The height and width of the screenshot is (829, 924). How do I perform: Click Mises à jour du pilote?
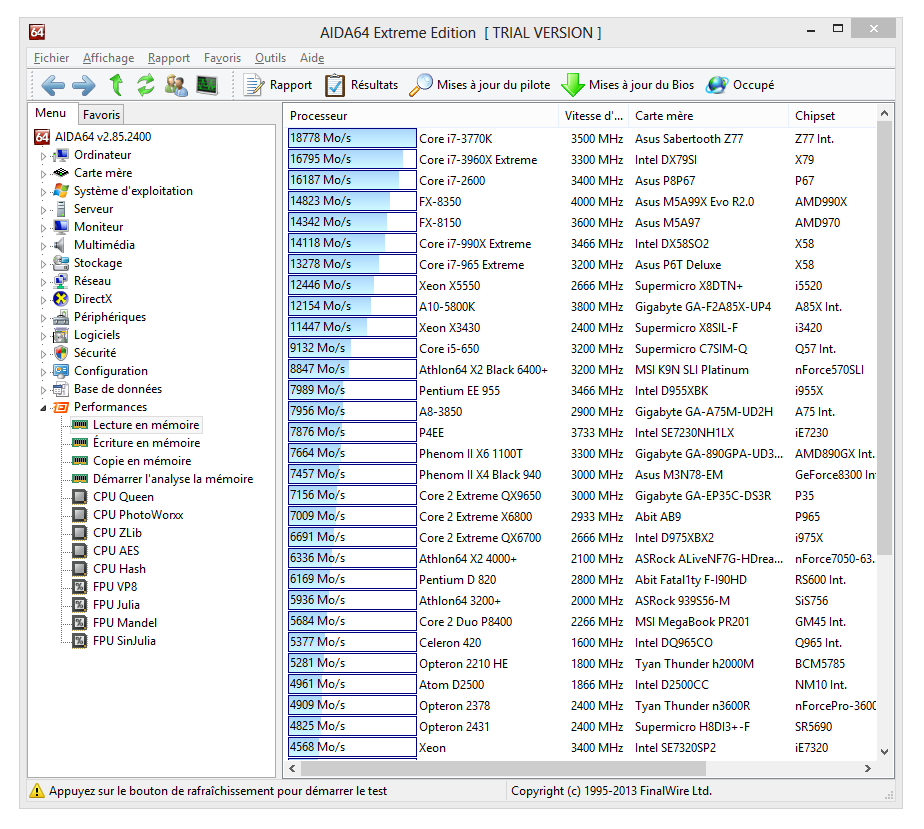[x=480, y=85]
